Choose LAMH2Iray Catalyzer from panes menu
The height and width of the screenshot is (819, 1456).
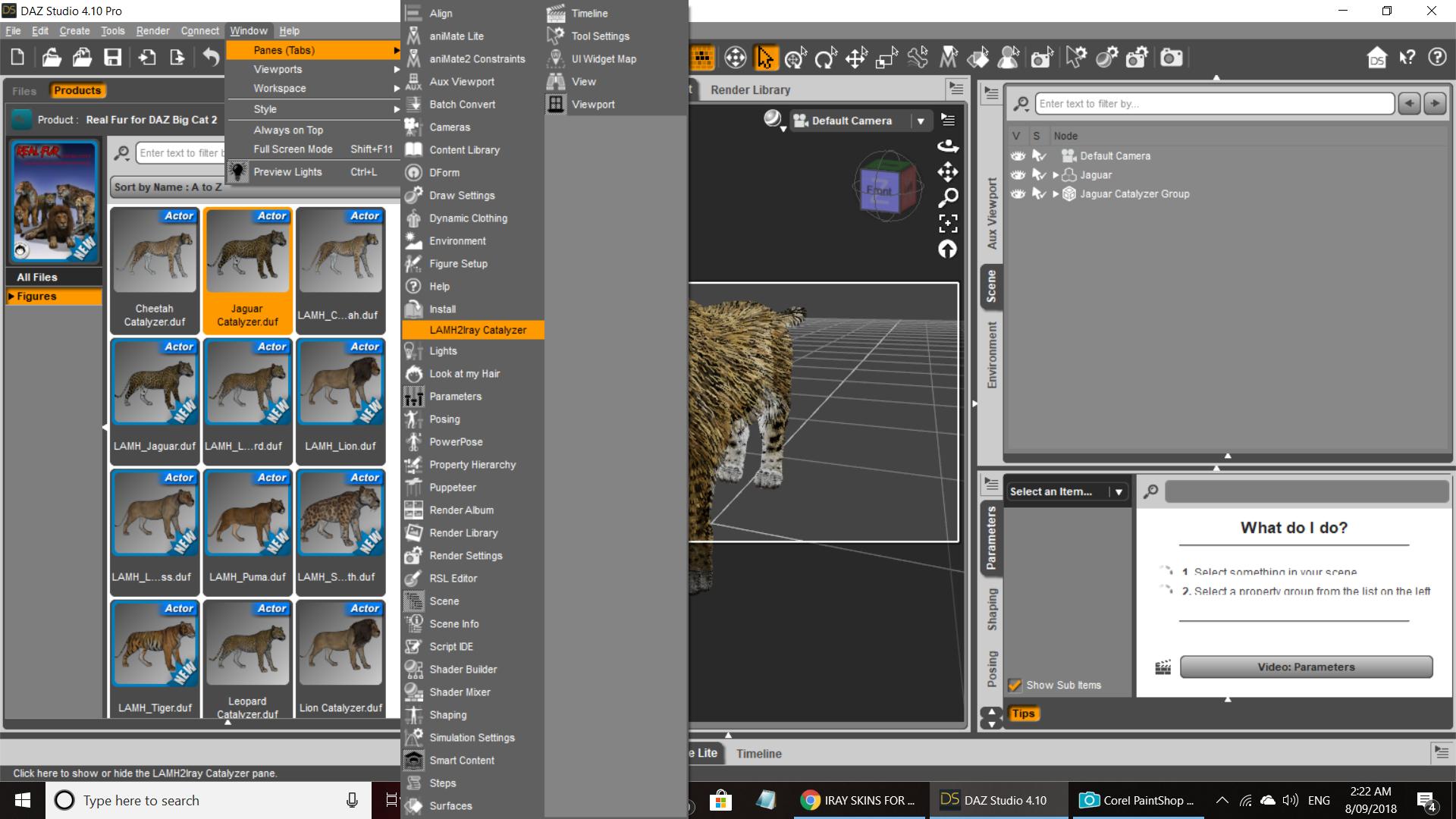click(477, 330)
